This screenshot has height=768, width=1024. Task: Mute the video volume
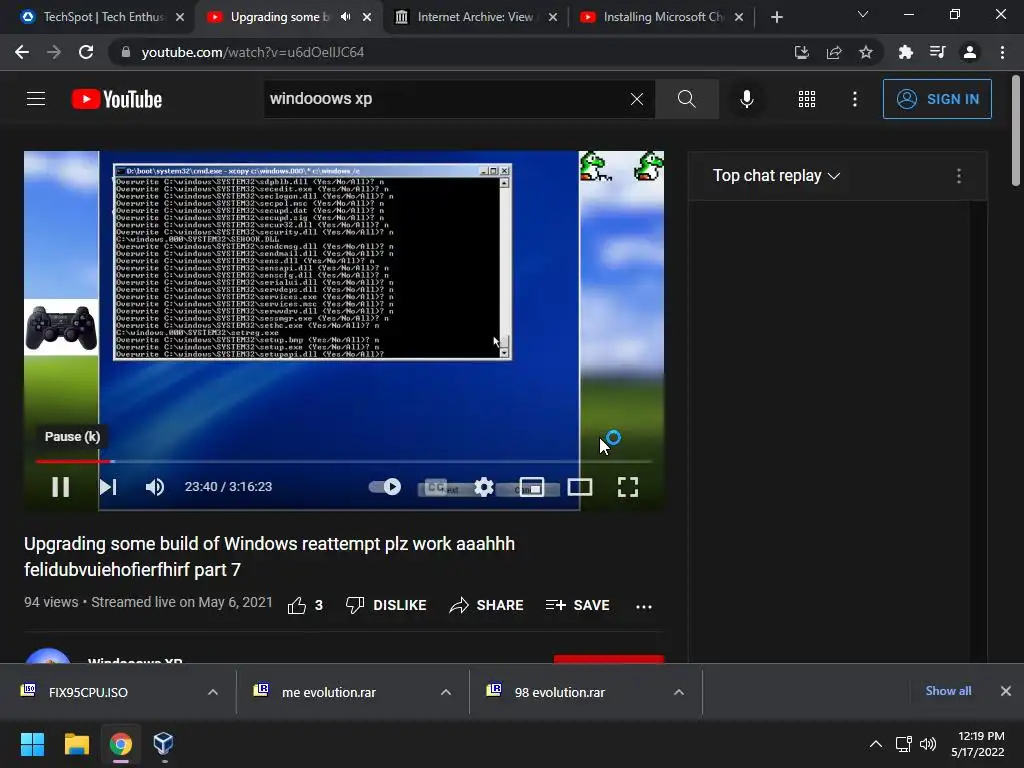tap(155, 487)
